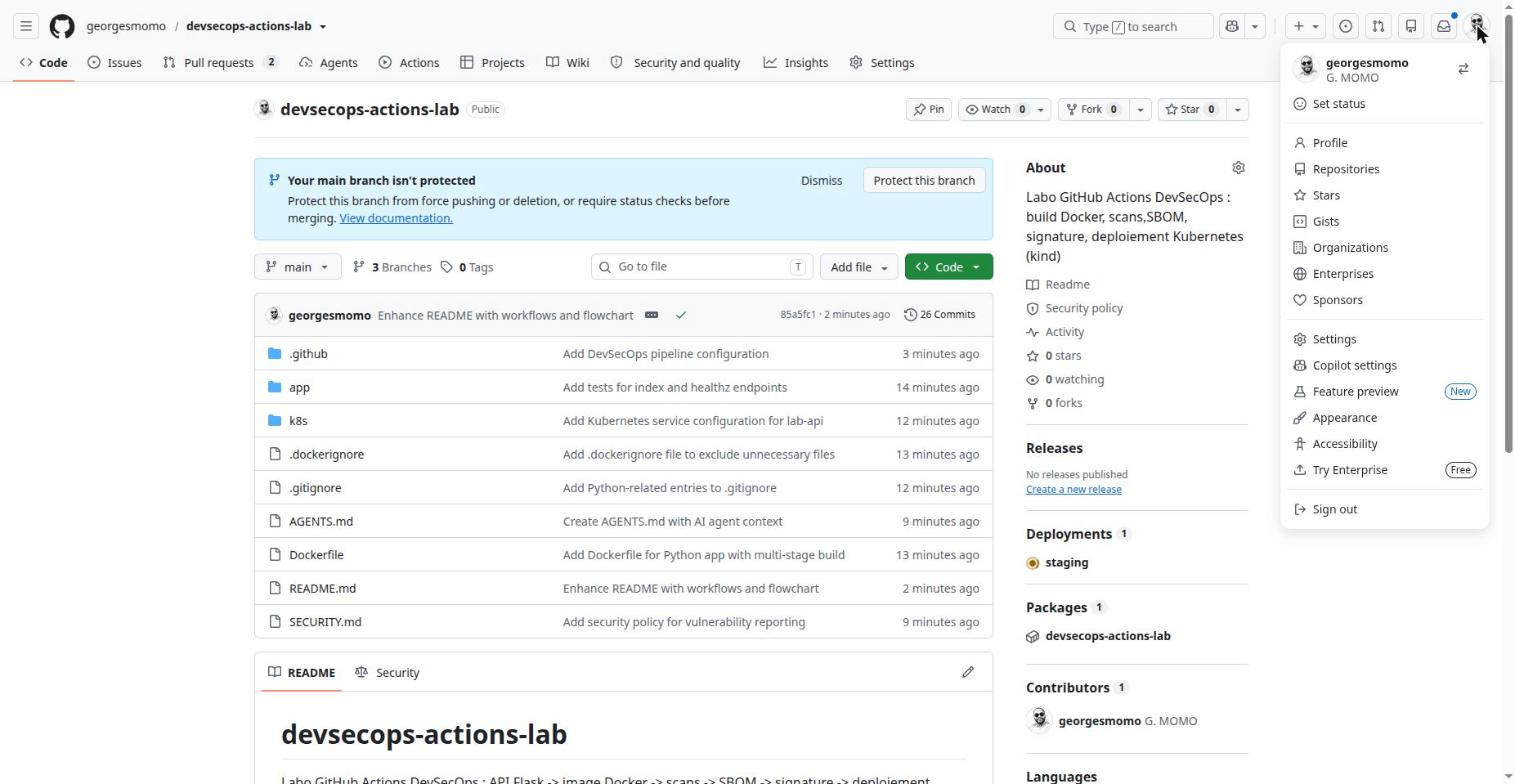Expand commit message with ellipsis icon
This screenshot has height=784, width=1515.
coord(651,315)
